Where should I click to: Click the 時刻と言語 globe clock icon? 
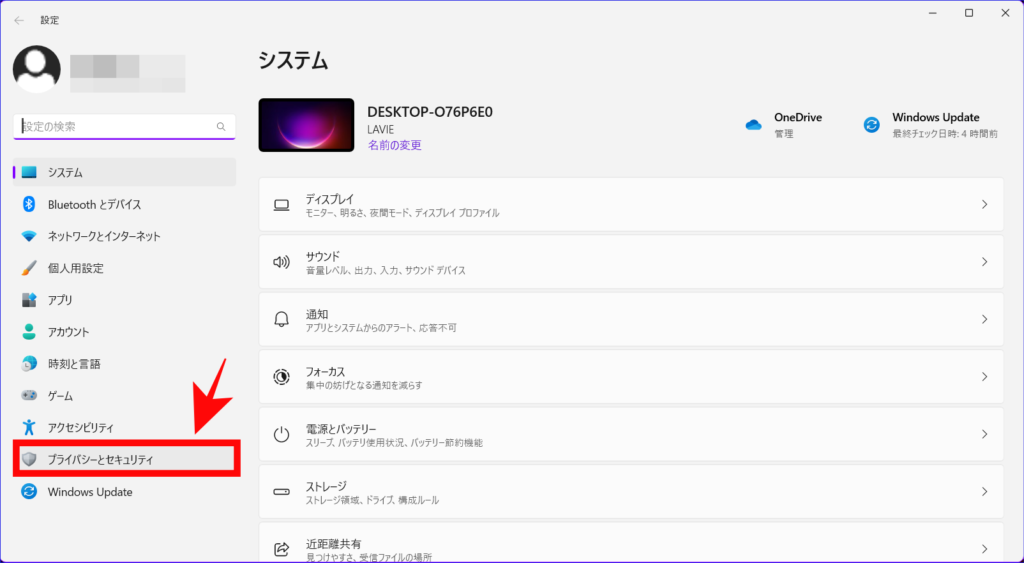[x=29, y=364]
